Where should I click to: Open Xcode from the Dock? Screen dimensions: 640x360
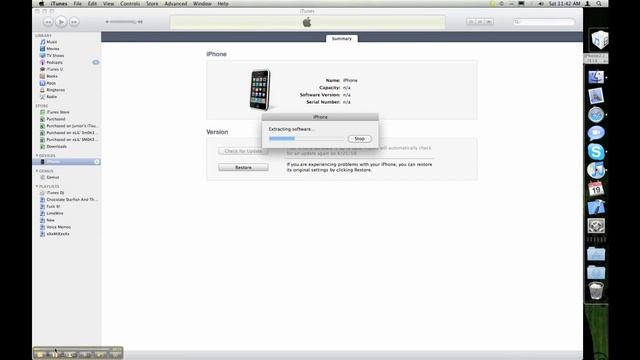tap(596, 207)
